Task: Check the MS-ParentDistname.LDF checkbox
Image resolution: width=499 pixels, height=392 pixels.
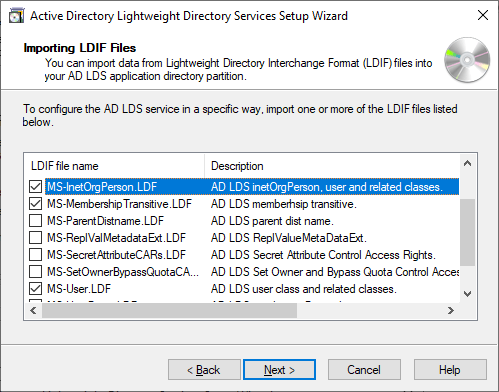Action: (35, 221)
